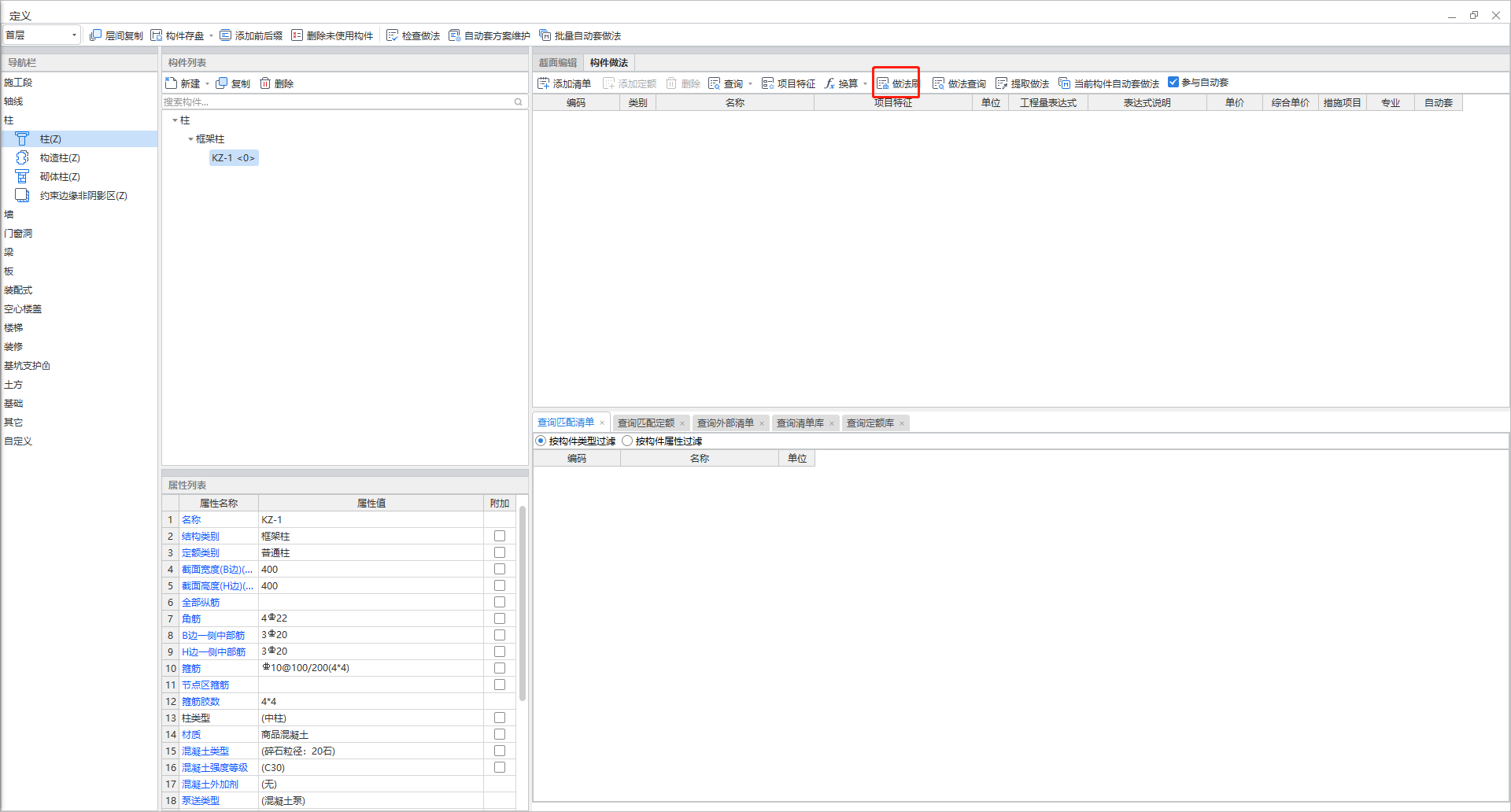Open the 查询匹配清单 tab

coord(566,423)
